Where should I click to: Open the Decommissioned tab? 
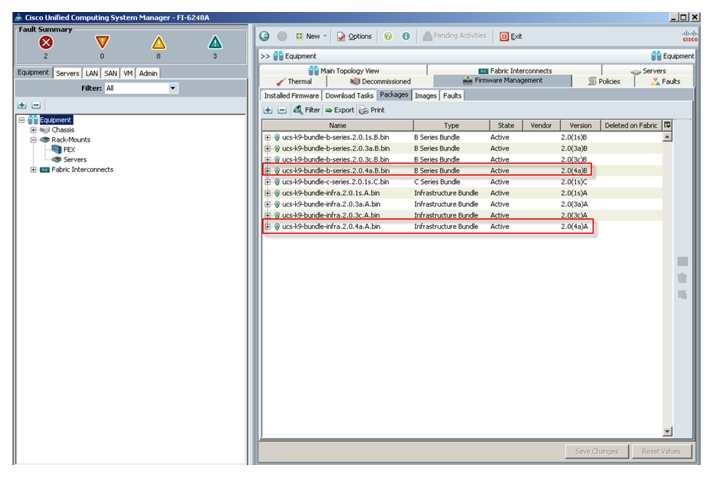pyautogui.click(x=380, y=81)
